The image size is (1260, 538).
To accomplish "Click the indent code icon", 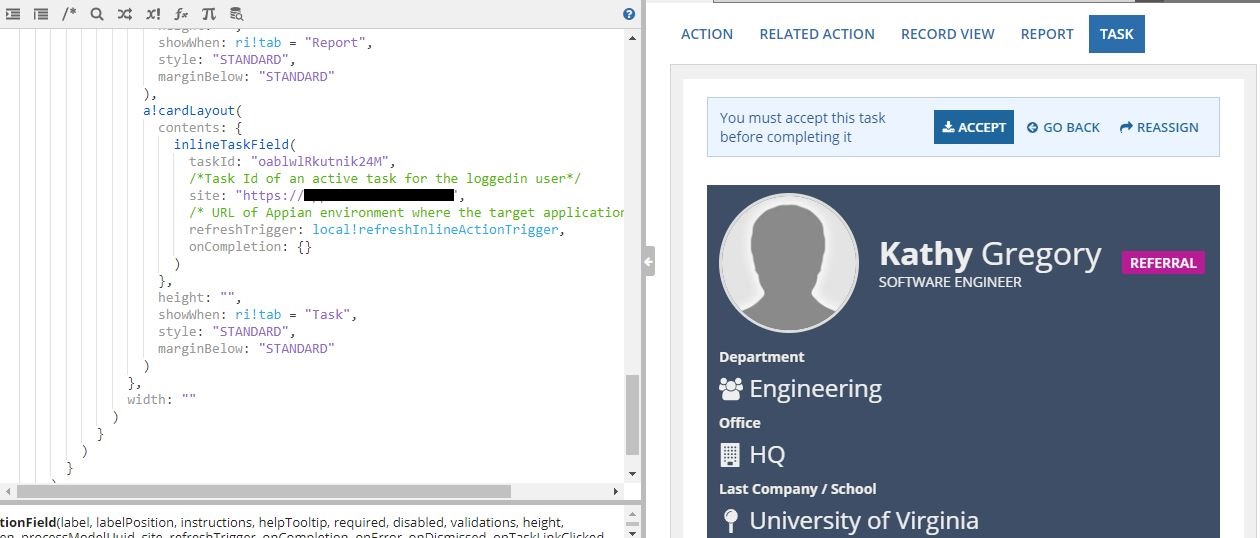I will 13,14.
